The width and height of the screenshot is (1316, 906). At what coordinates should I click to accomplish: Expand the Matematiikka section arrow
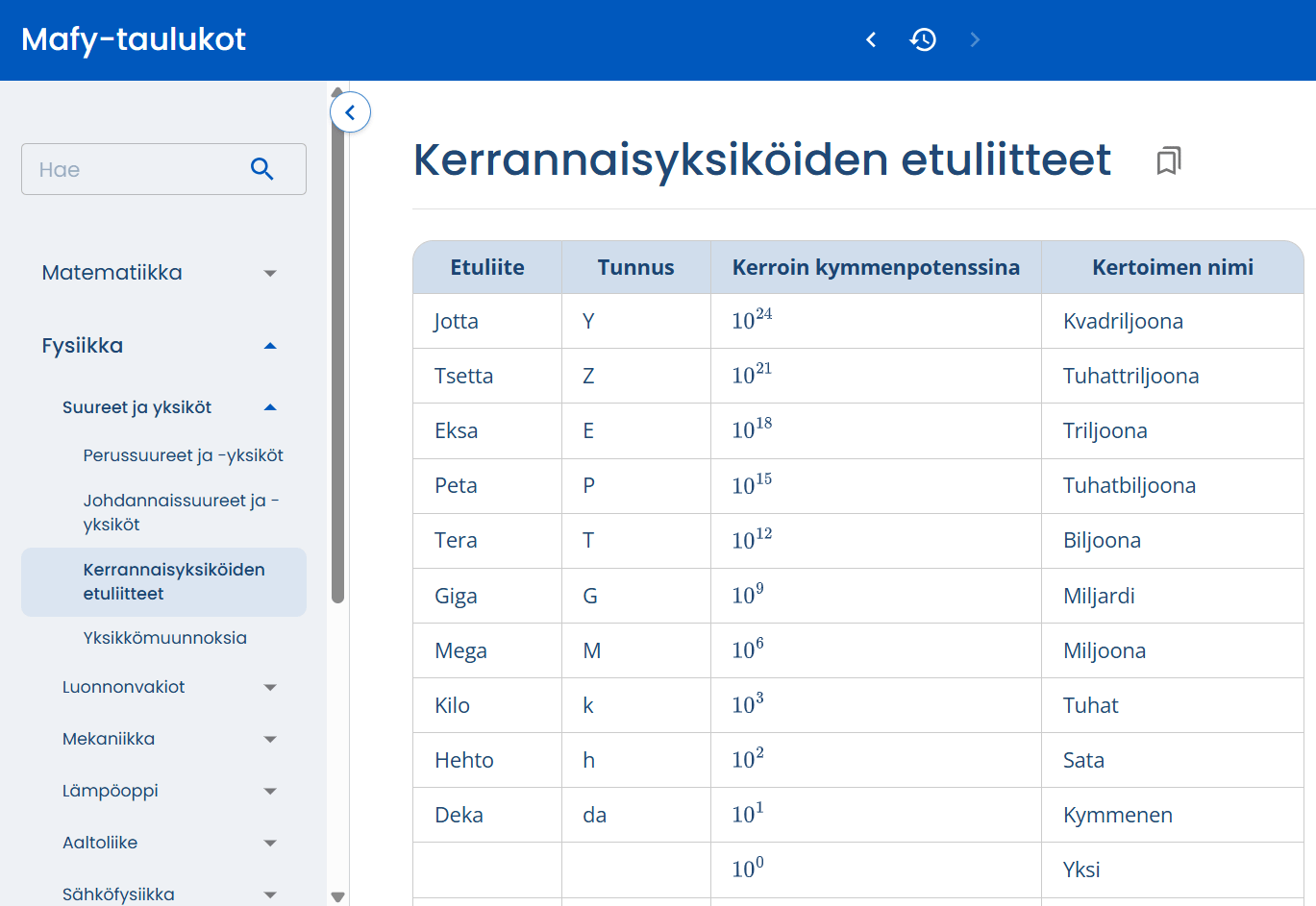(x=270, y=273)
